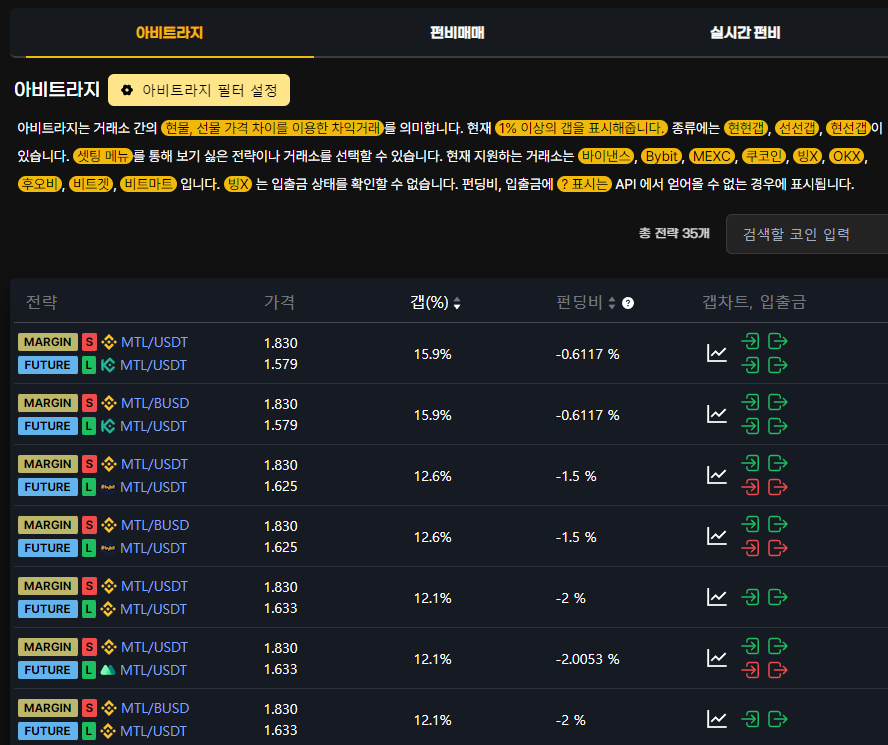Switch to the 펀비매매 tab
The width and height of the screenshot is (888, 745).
[457, 33]
